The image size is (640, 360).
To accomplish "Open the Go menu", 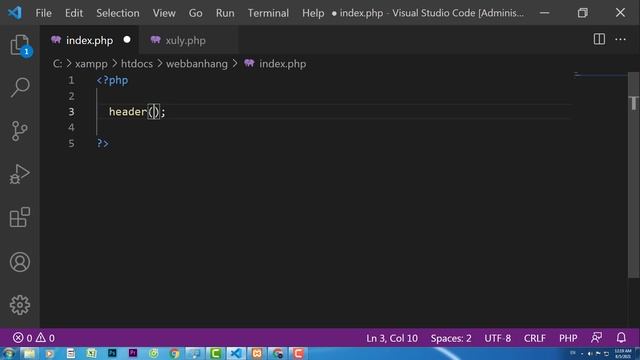I will pyautogui.click(x=196, y=13).
